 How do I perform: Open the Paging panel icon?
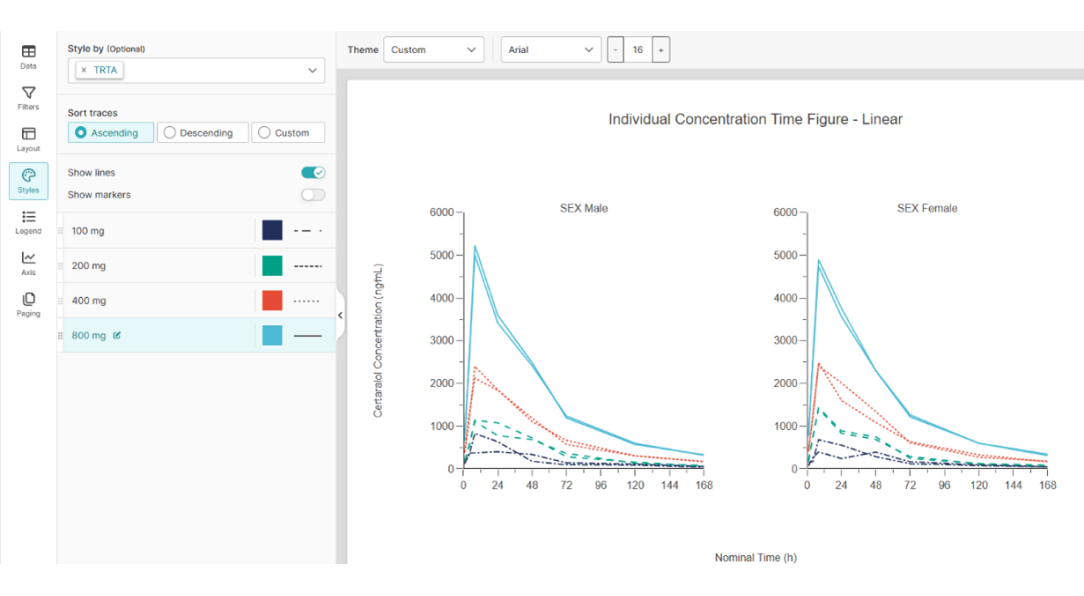(x=28, y=304)
